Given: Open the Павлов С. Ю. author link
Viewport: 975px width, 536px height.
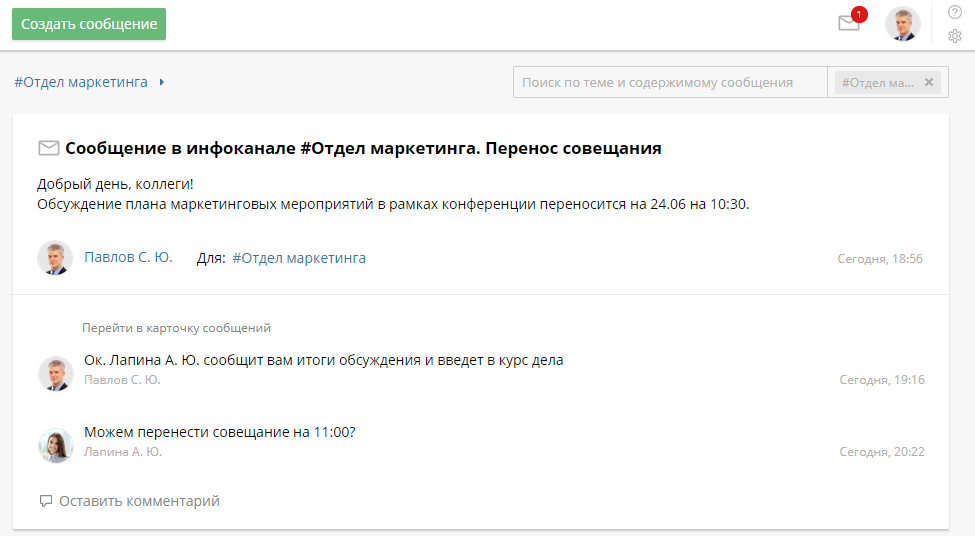Looking at the screenshot, I should coord(128,257).
